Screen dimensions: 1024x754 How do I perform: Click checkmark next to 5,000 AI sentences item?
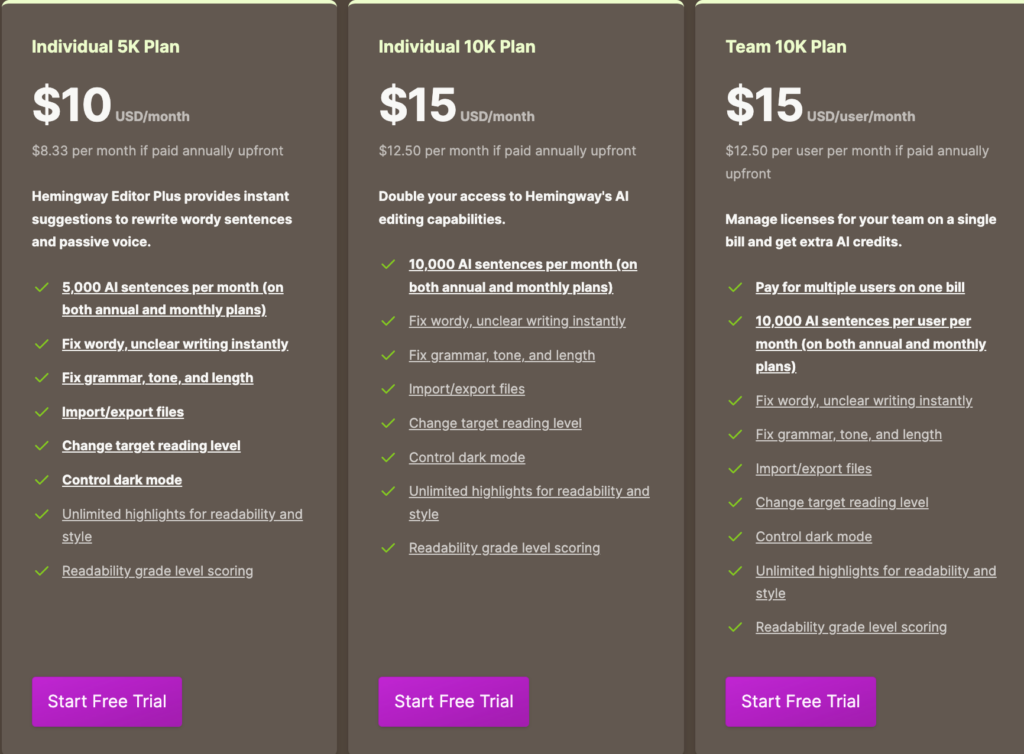point(42,287)
